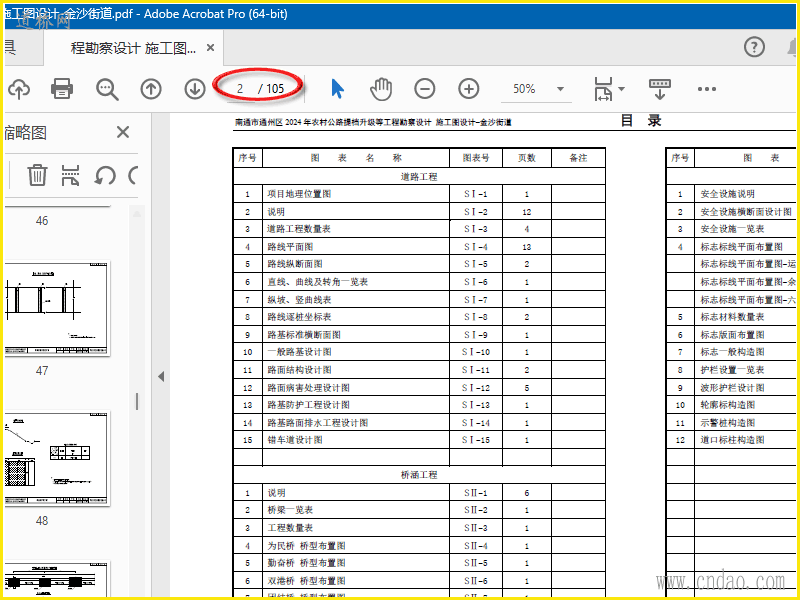This screenshot has width=800, height=600.
Task: Delete selected page thumbnails trash icon
Action: click(x=37, y=175)
